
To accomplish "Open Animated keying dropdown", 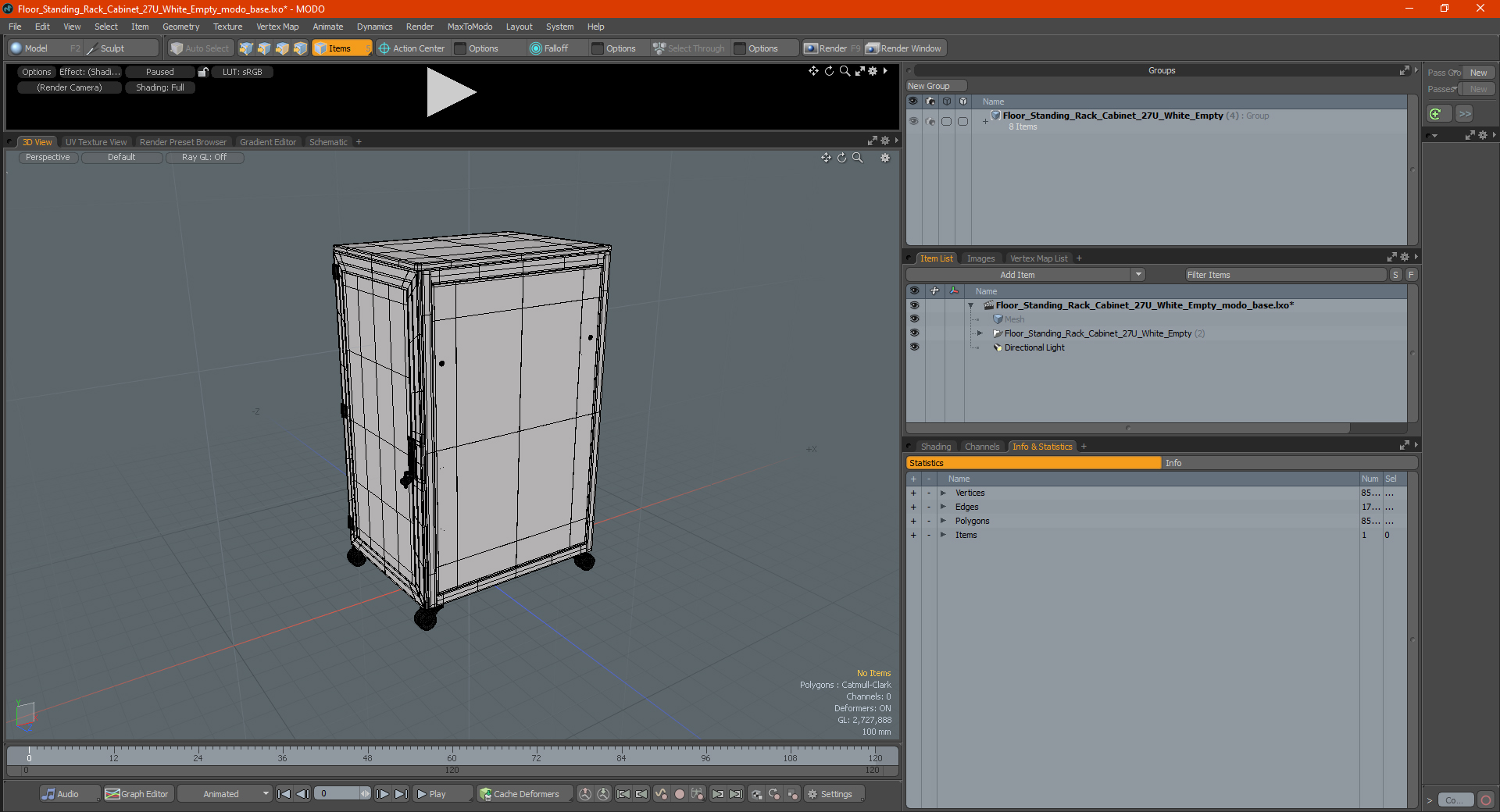I will 225,794.
